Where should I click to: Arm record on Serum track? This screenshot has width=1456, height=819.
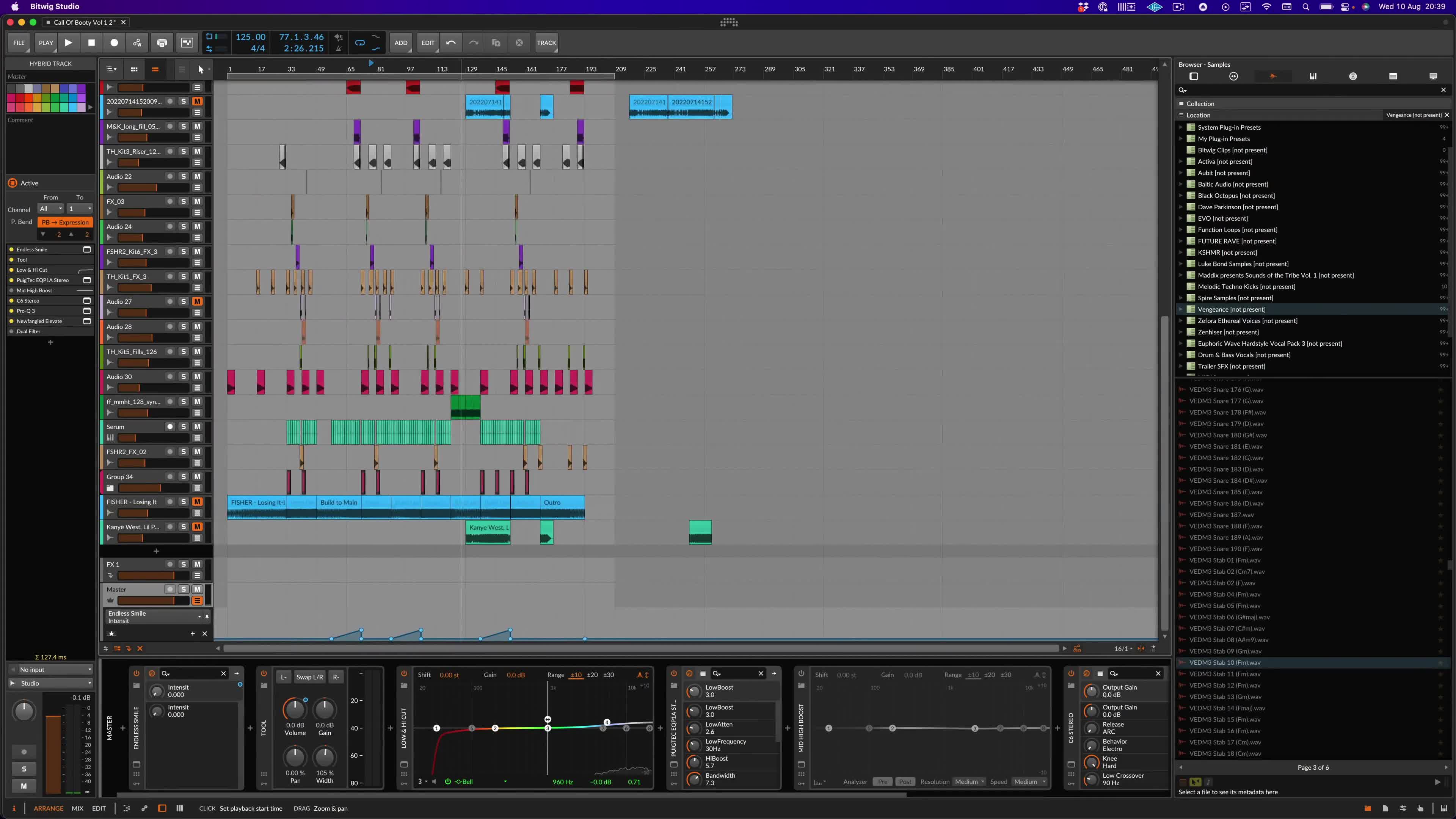169,427
